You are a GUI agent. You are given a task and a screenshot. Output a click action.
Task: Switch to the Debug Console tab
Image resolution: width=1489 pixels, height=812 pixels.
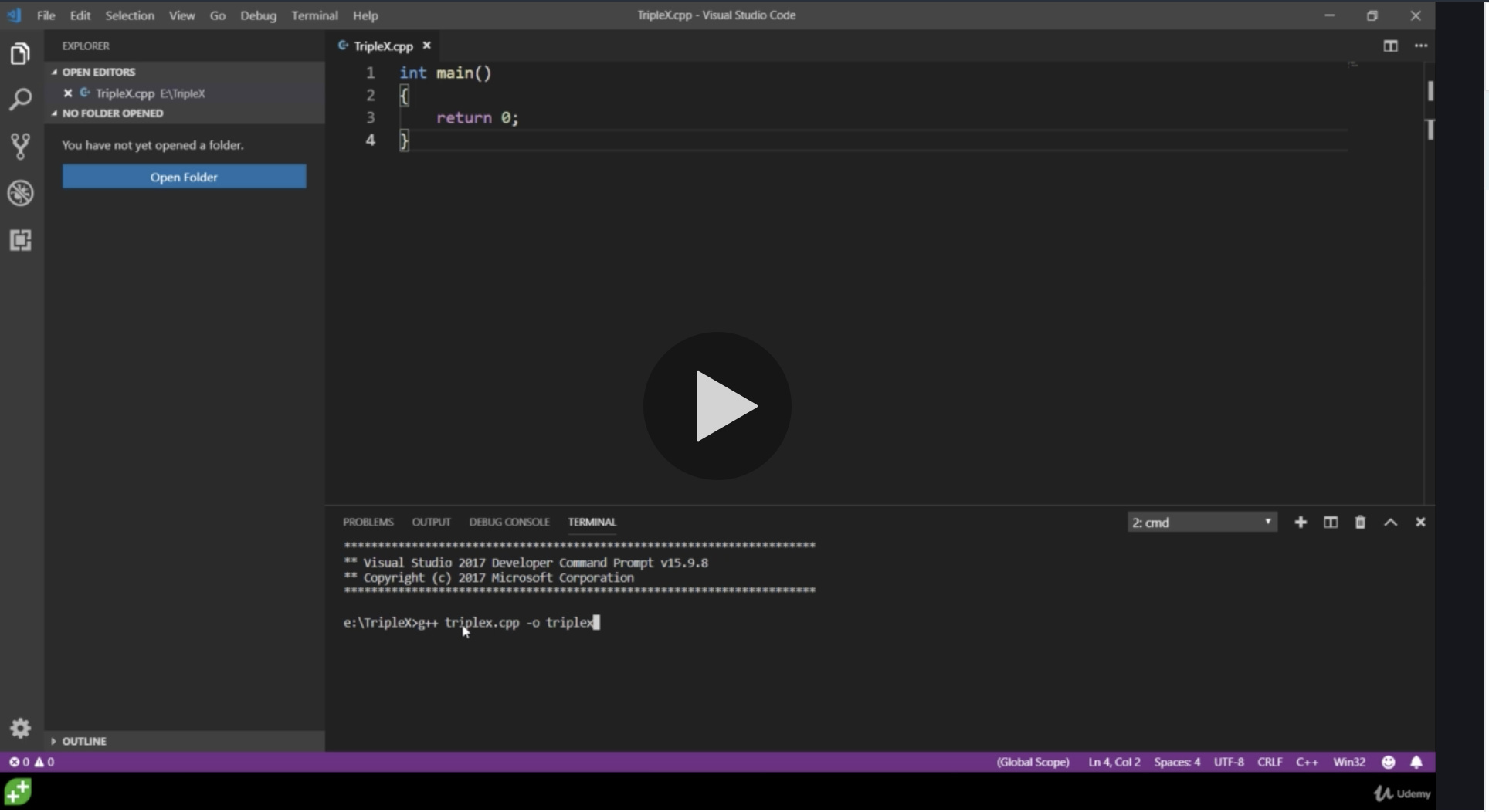point(510,523)
